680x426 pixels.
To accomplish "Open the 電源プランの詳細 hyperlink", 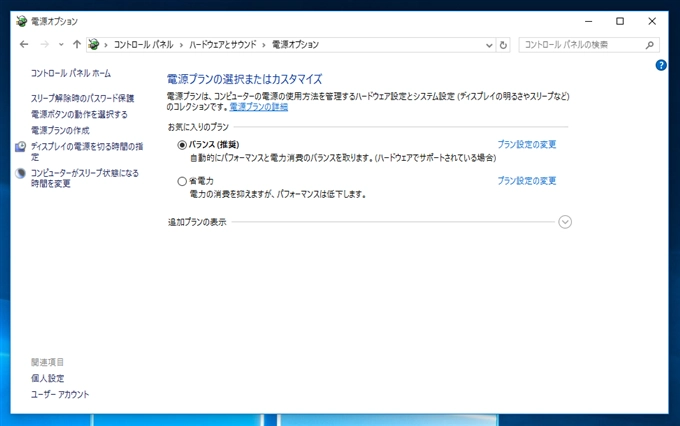I will pos(258,107).
